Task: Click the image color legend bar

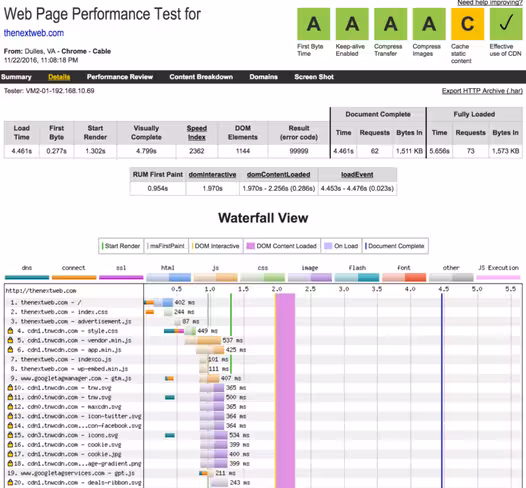Action: tap(310, 277)
